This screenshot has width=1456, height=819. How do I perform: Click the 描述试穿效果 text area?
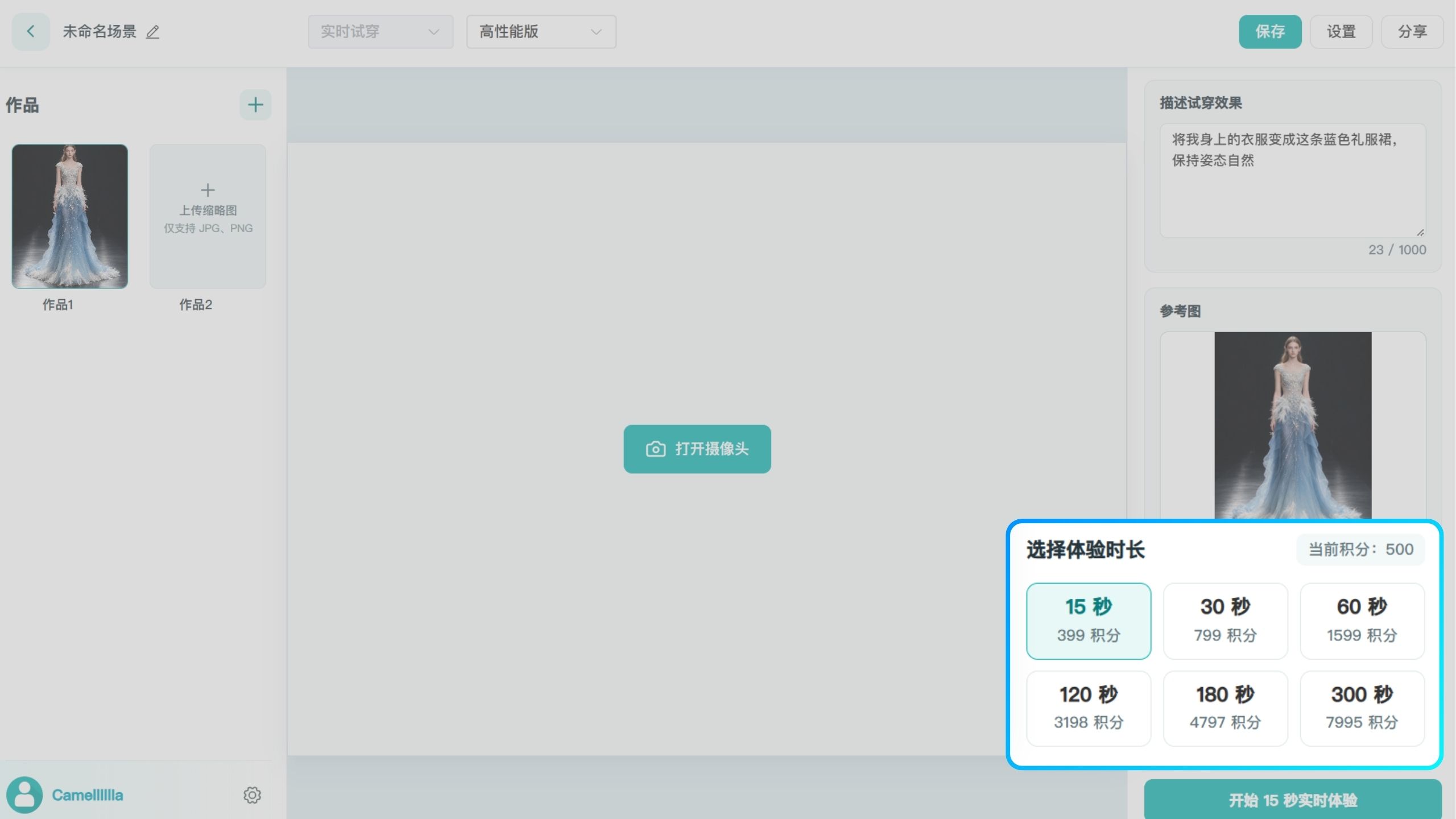tap(1293, 180)
